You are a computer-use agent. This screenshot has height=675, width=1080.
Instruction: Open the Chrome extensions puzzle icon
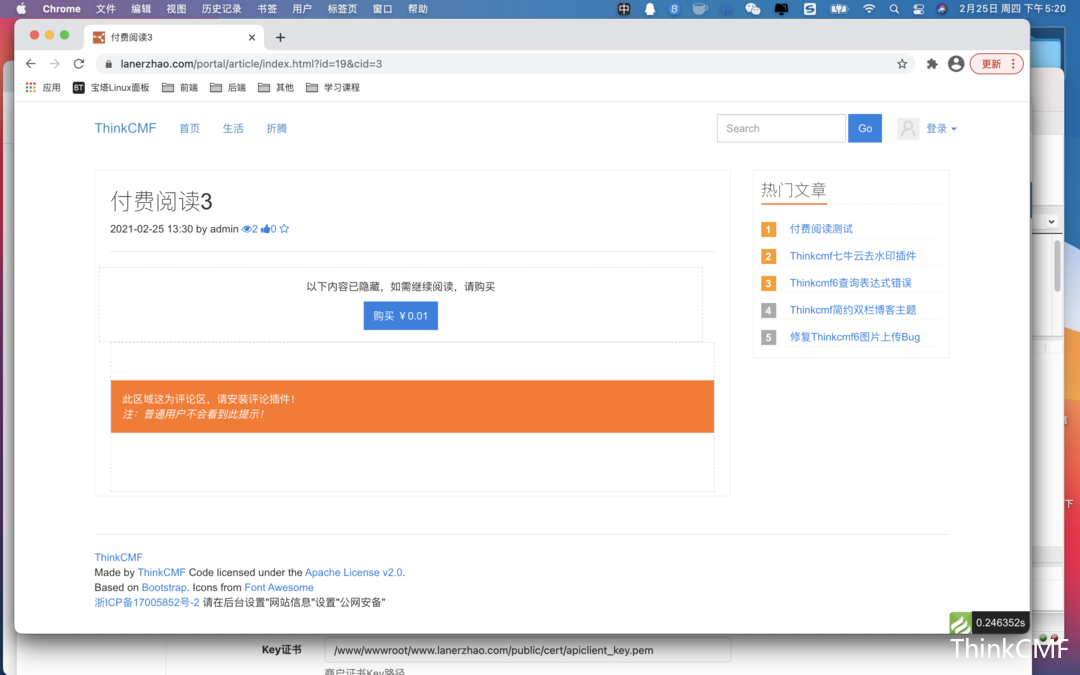[x=932, y=64]
